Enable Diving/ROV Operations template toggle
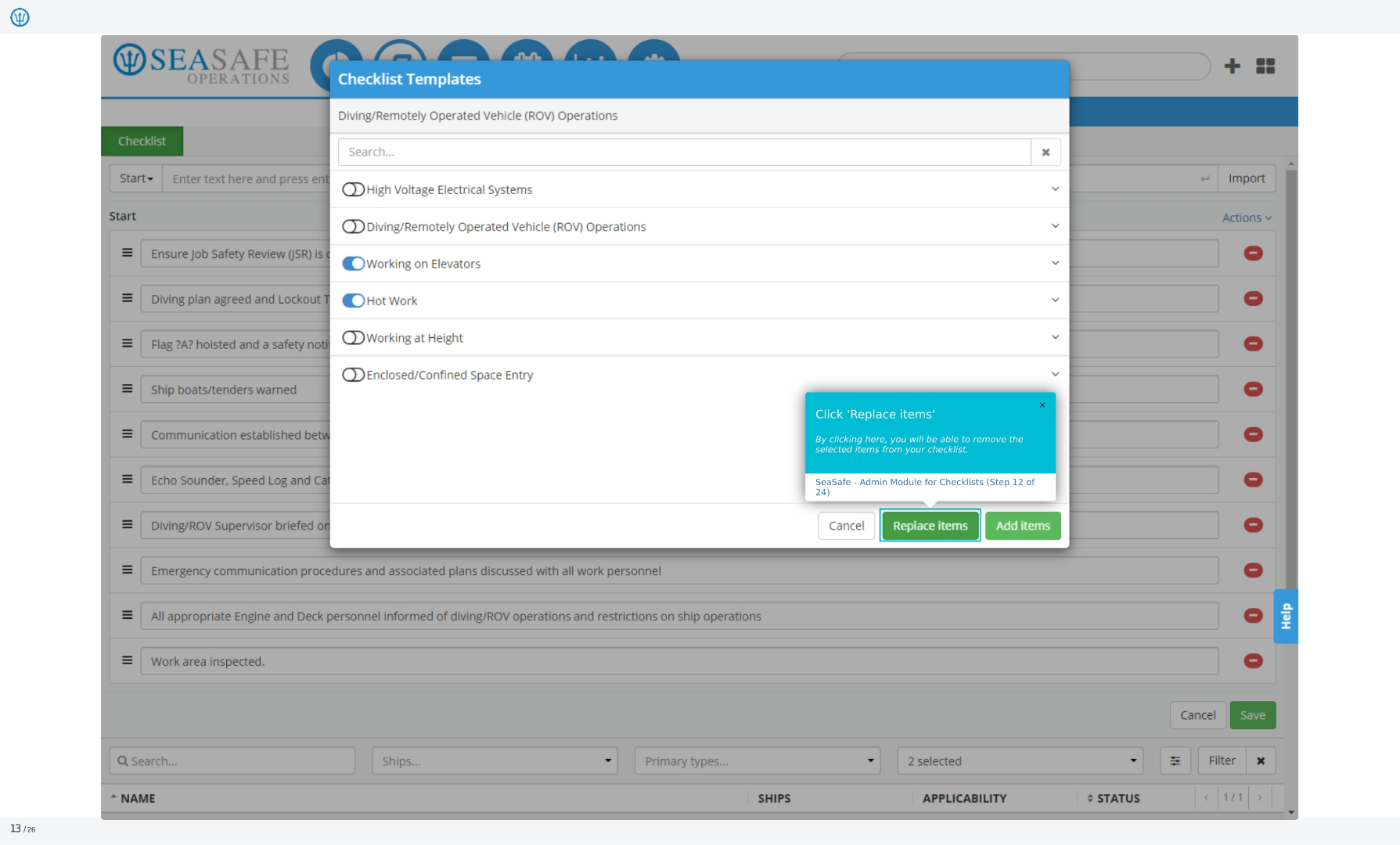 pos(354,226)
